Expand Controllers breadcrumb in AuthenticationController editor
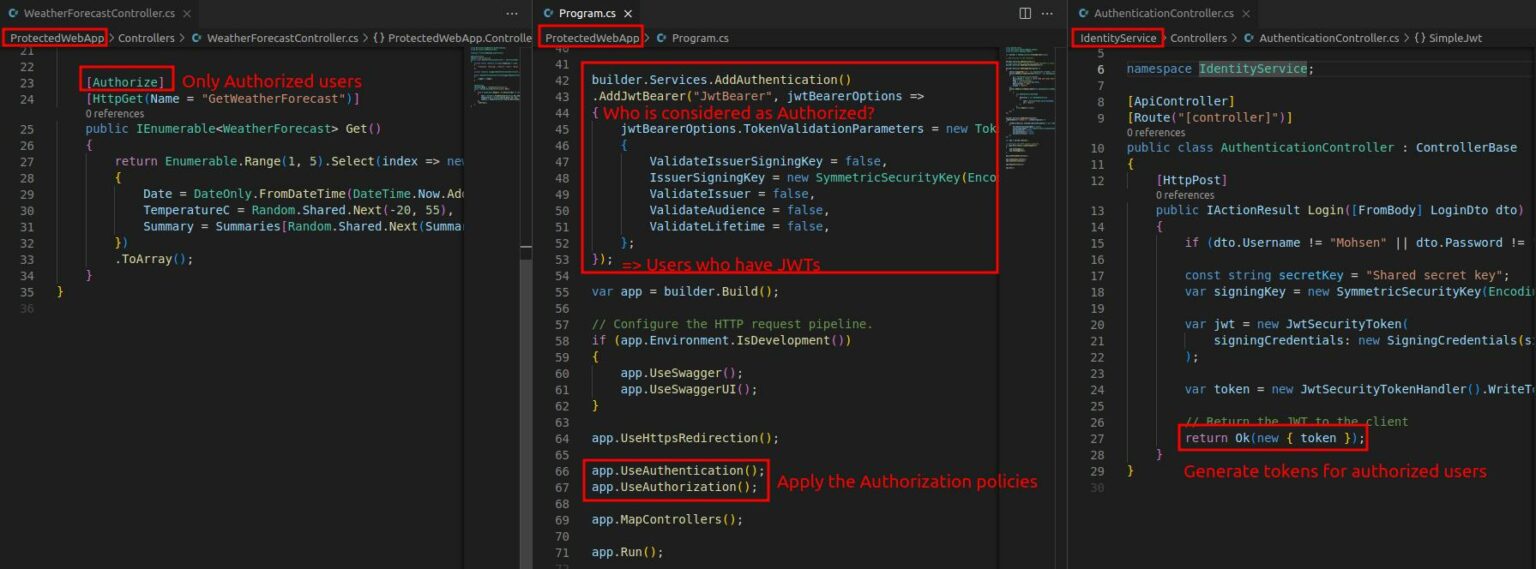This screenshot has height=569, width=1536. point(1197,38)
